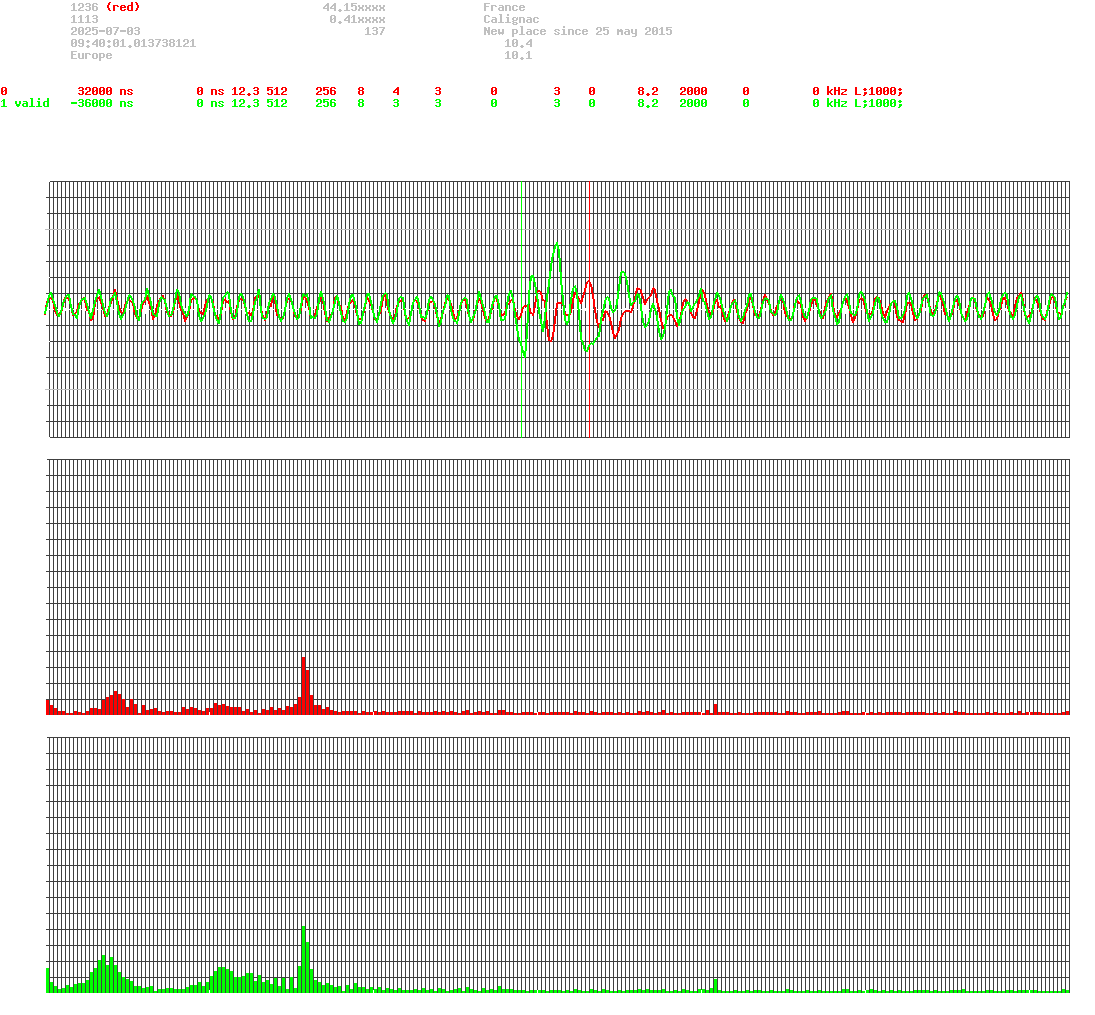Click the green '1 valid' label
Screen dimensions: 1095x1015
25,103
